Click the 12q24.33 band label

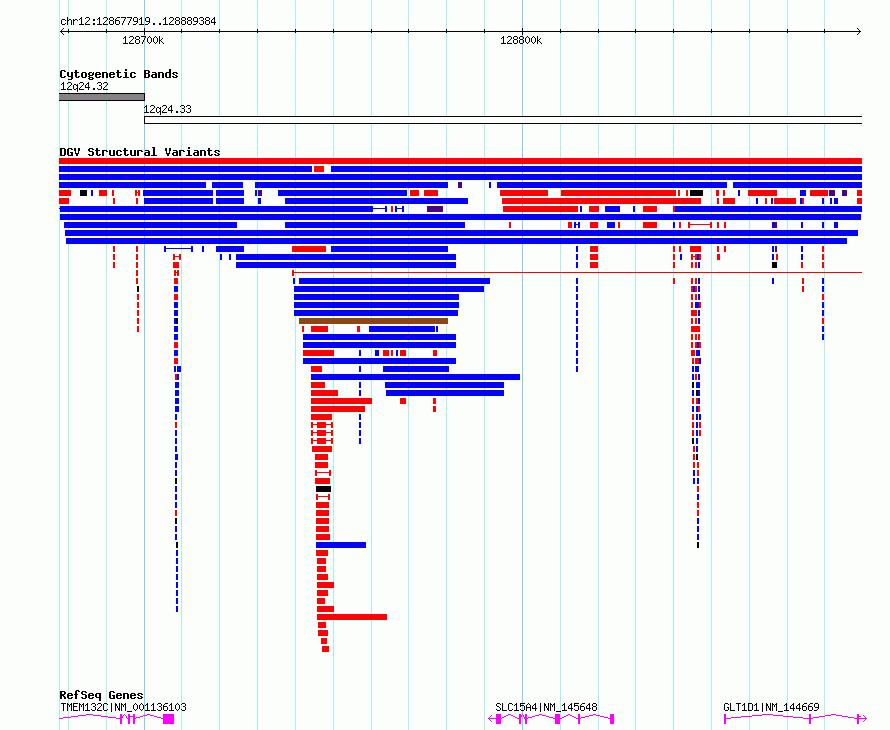pyautogui.click(x=167, y=109)
